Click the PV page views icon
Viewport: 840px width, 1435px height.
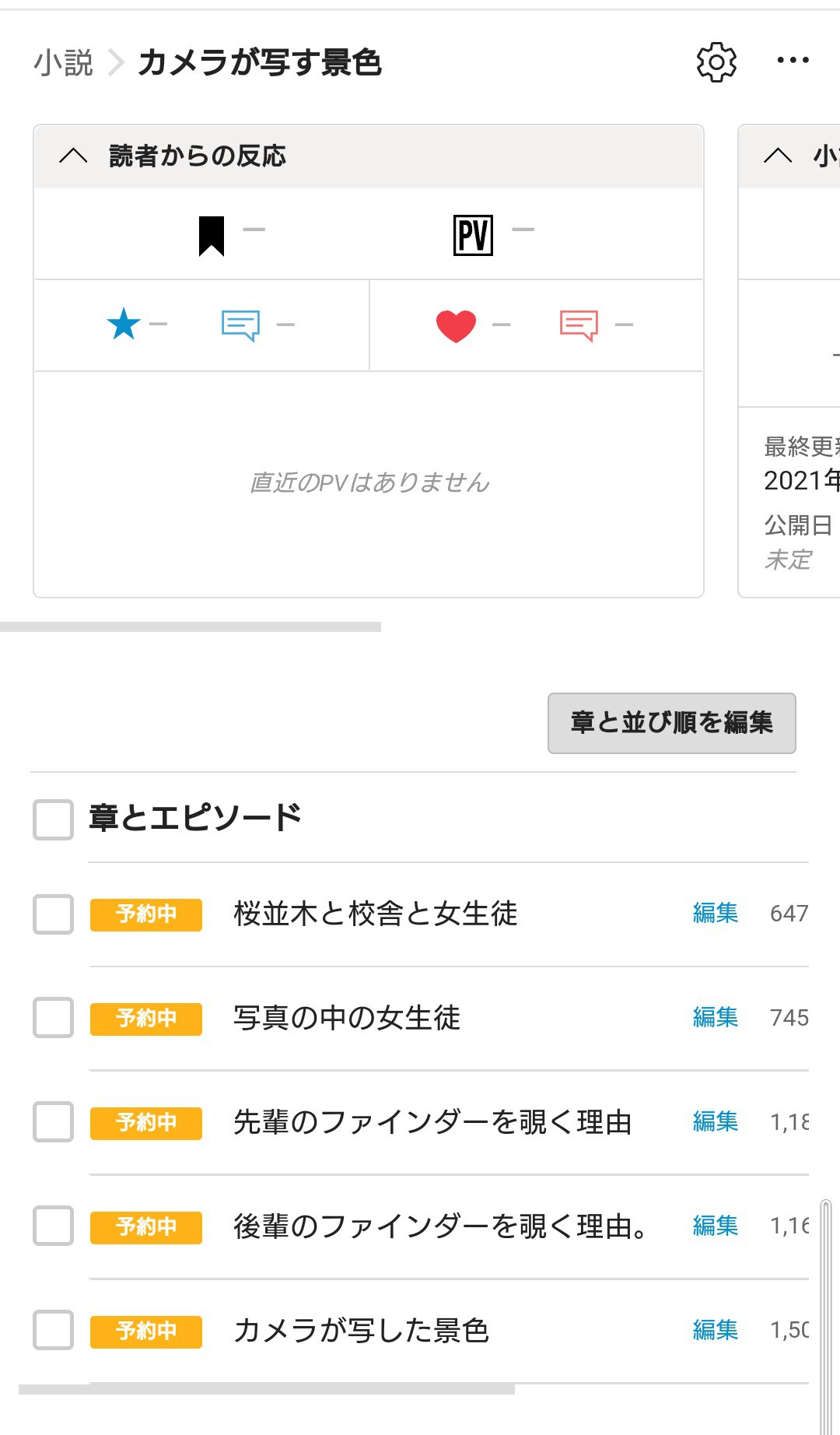(473, 236)
